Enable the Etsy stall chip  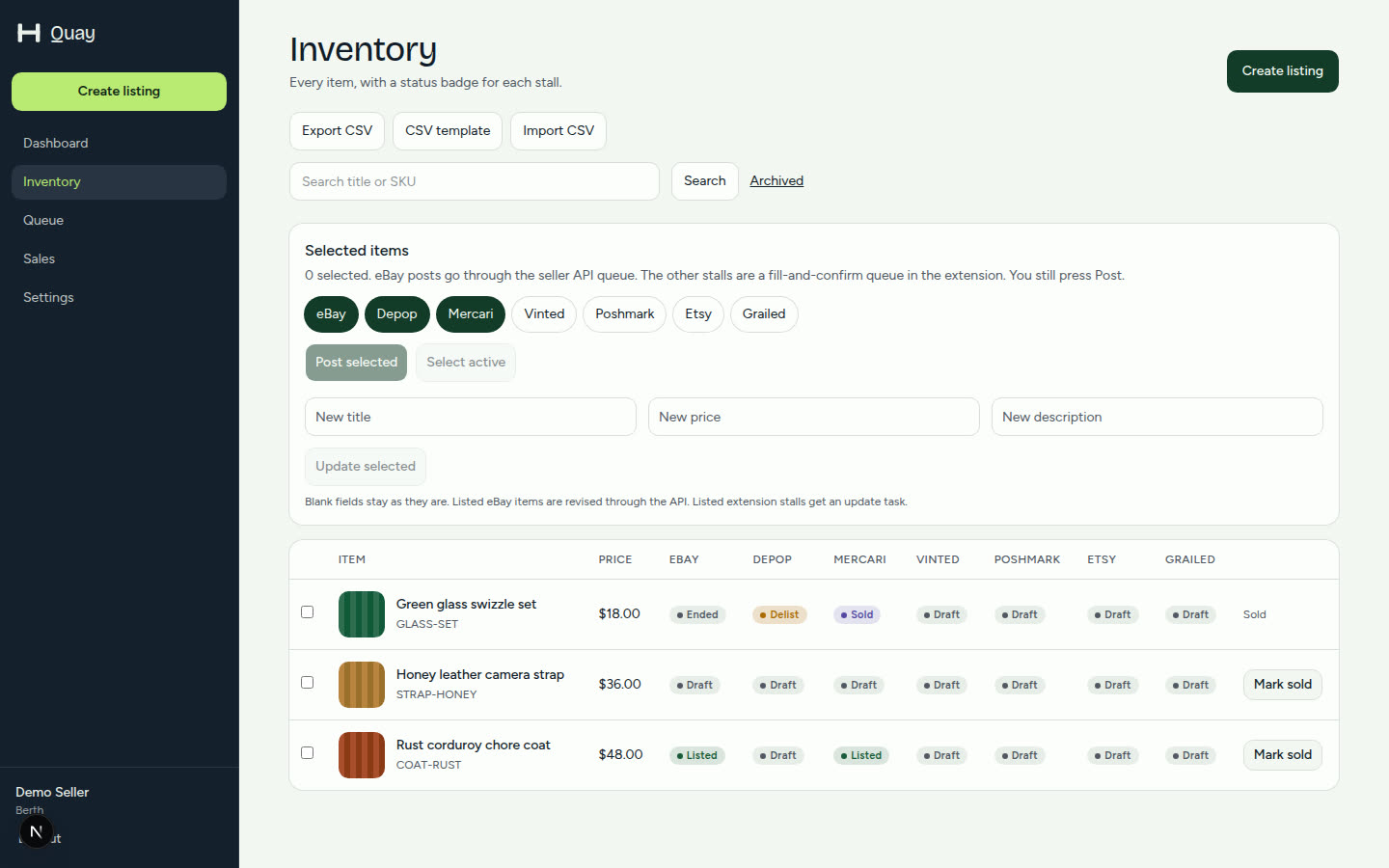pos(698,314)
